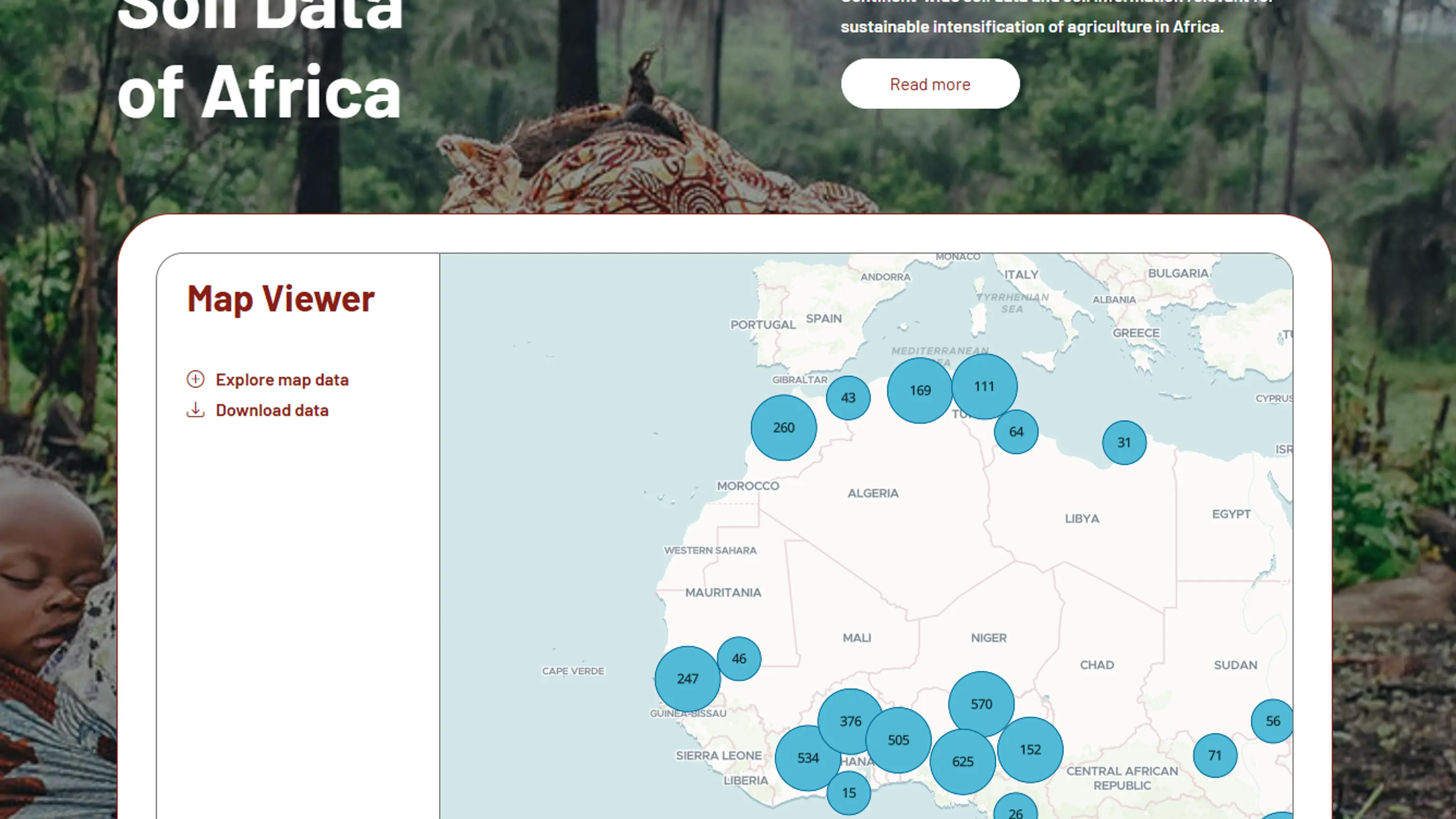The image size is (1456, 819).
Task: Open the Download data link
Action: (272, 410)
